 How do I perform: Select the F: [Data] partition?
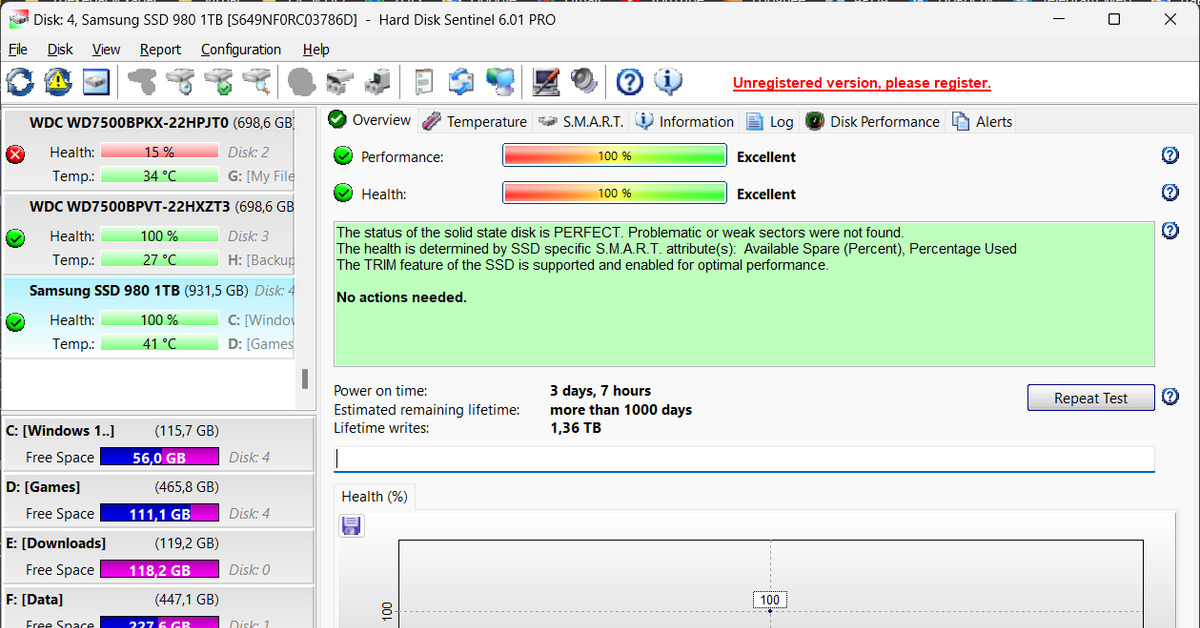[157, 607]
